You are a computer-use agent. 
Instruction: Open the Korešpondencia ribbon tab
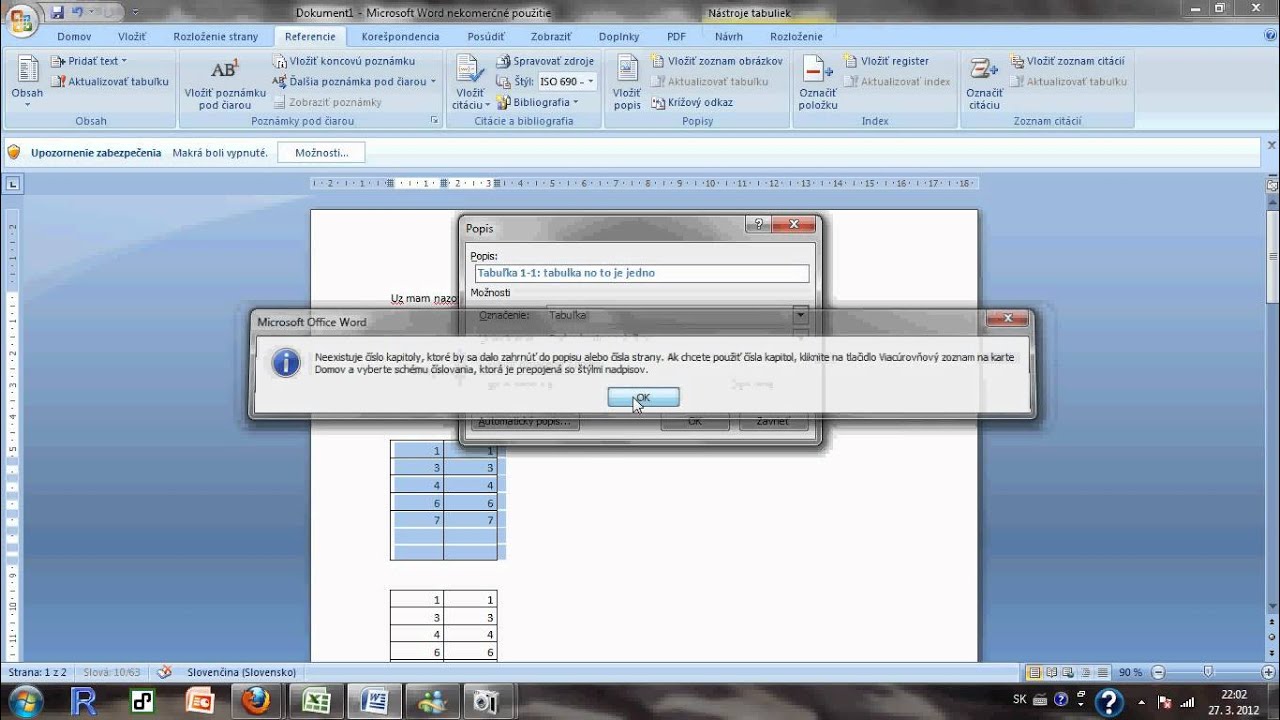[400, 37]
